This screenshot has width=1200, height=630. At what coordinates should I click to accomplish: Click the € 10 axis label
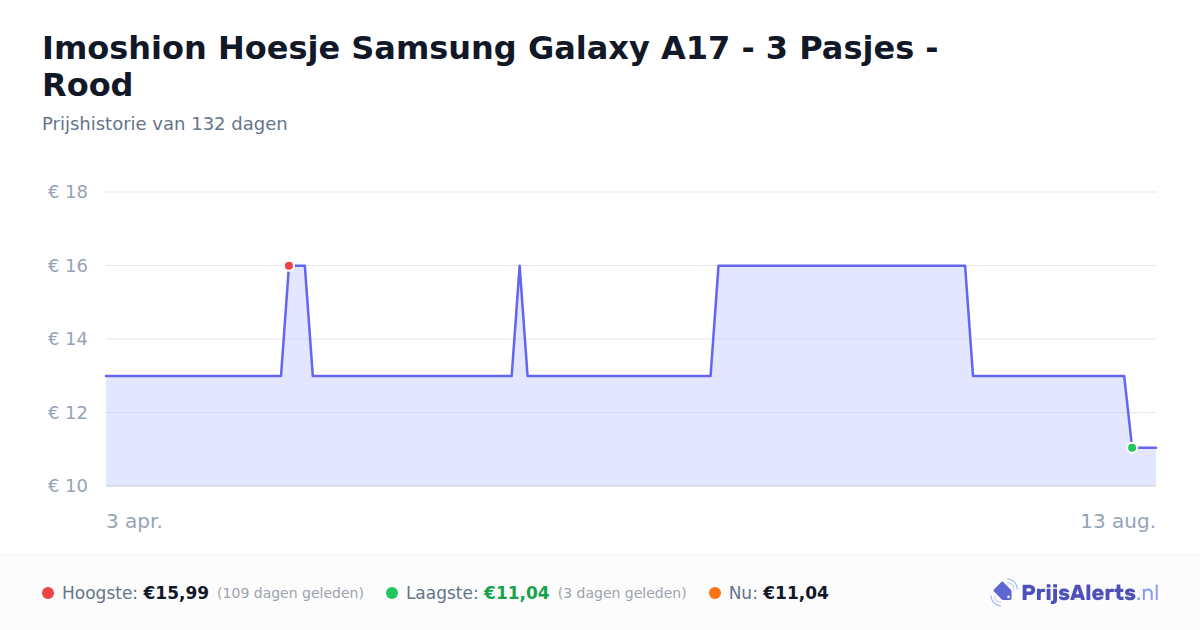point(68,486)
